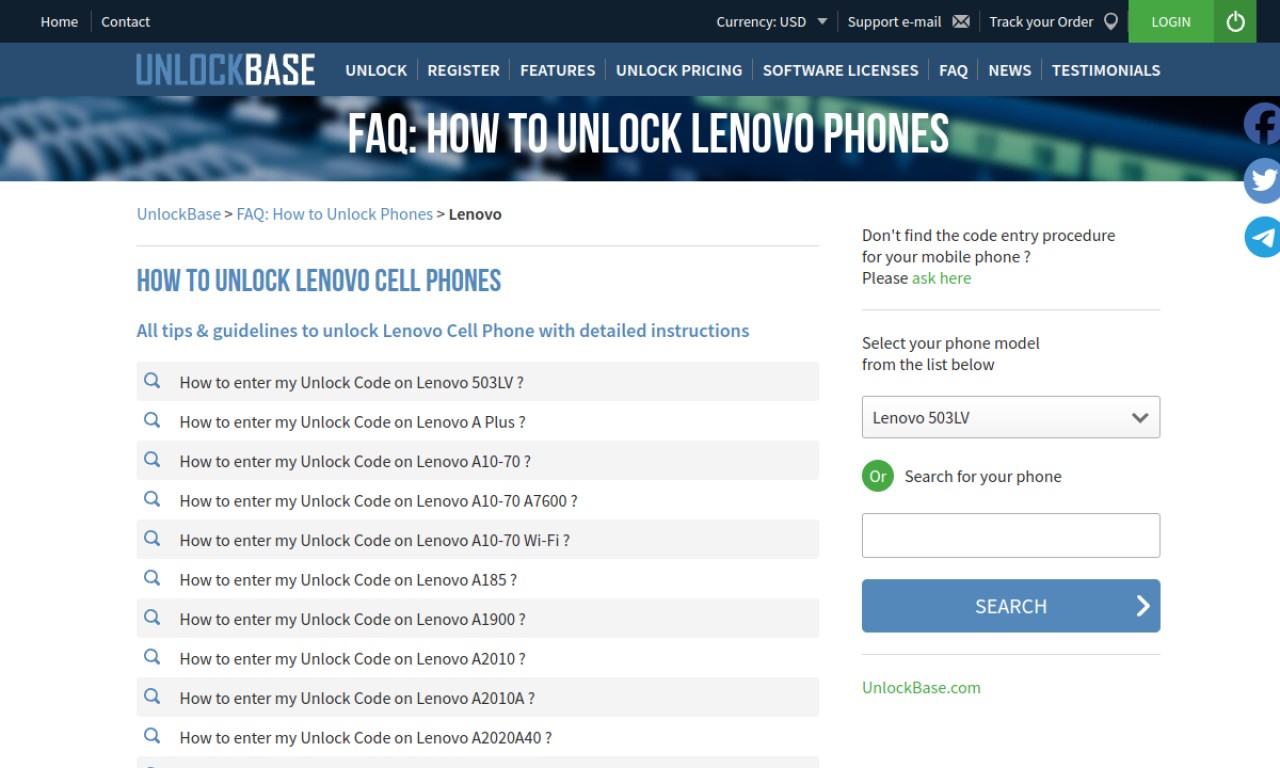This screenshot has width=1280, height=768.
Task: Open the Telegram icon
Action: coord(1263,237)
